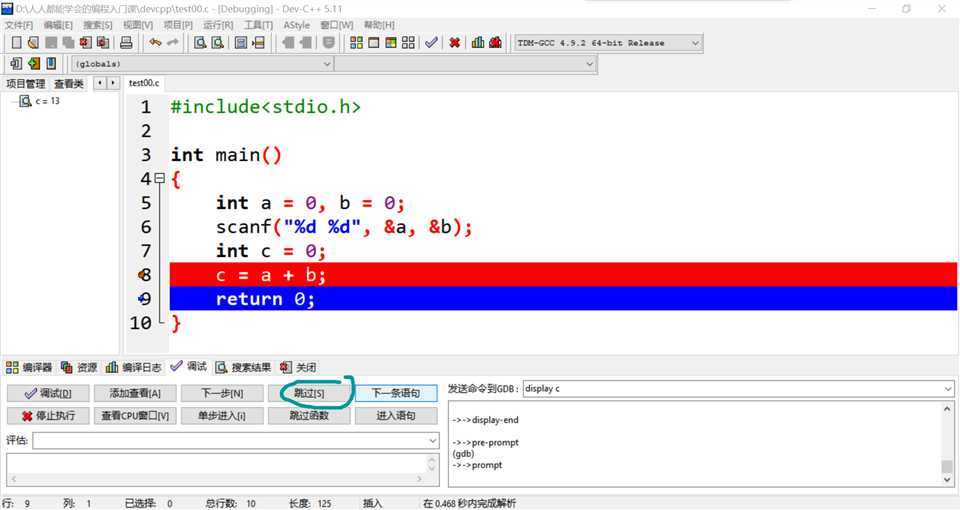Click the 添加查看[A] add watch button

(135, 393)
